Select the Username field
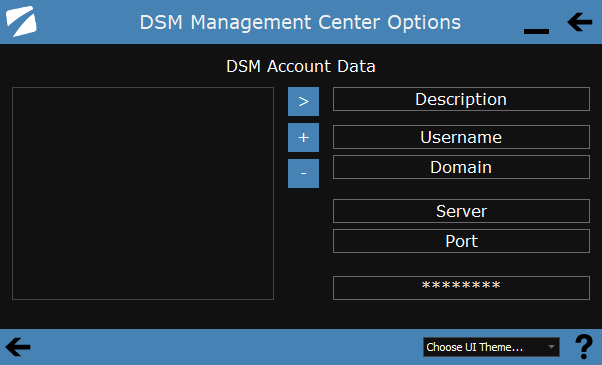 click(x=461, y=137)
